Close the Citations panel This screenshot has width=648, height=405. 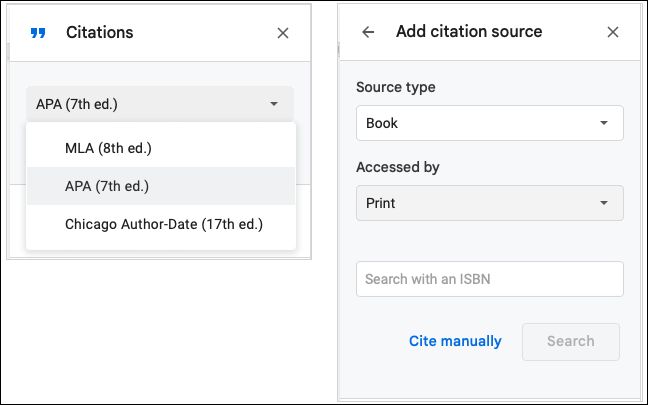tap(283, 33)
